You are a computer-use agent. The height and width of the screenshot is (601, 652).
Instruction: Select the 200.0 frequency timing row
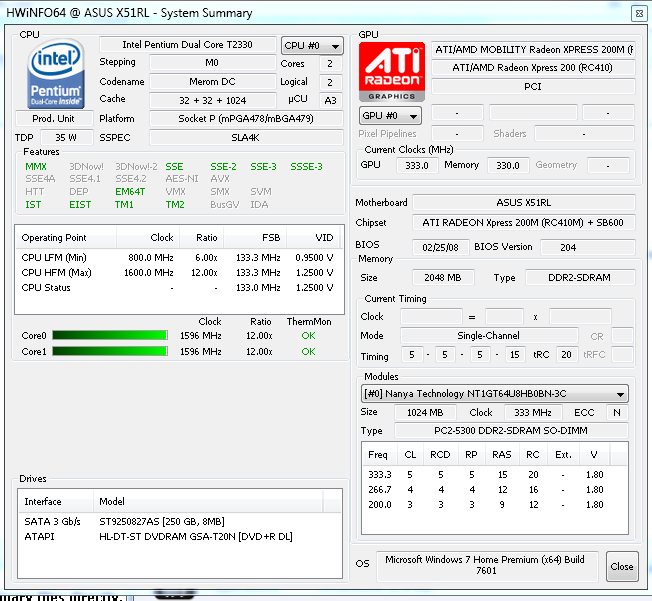coord(494,505)
